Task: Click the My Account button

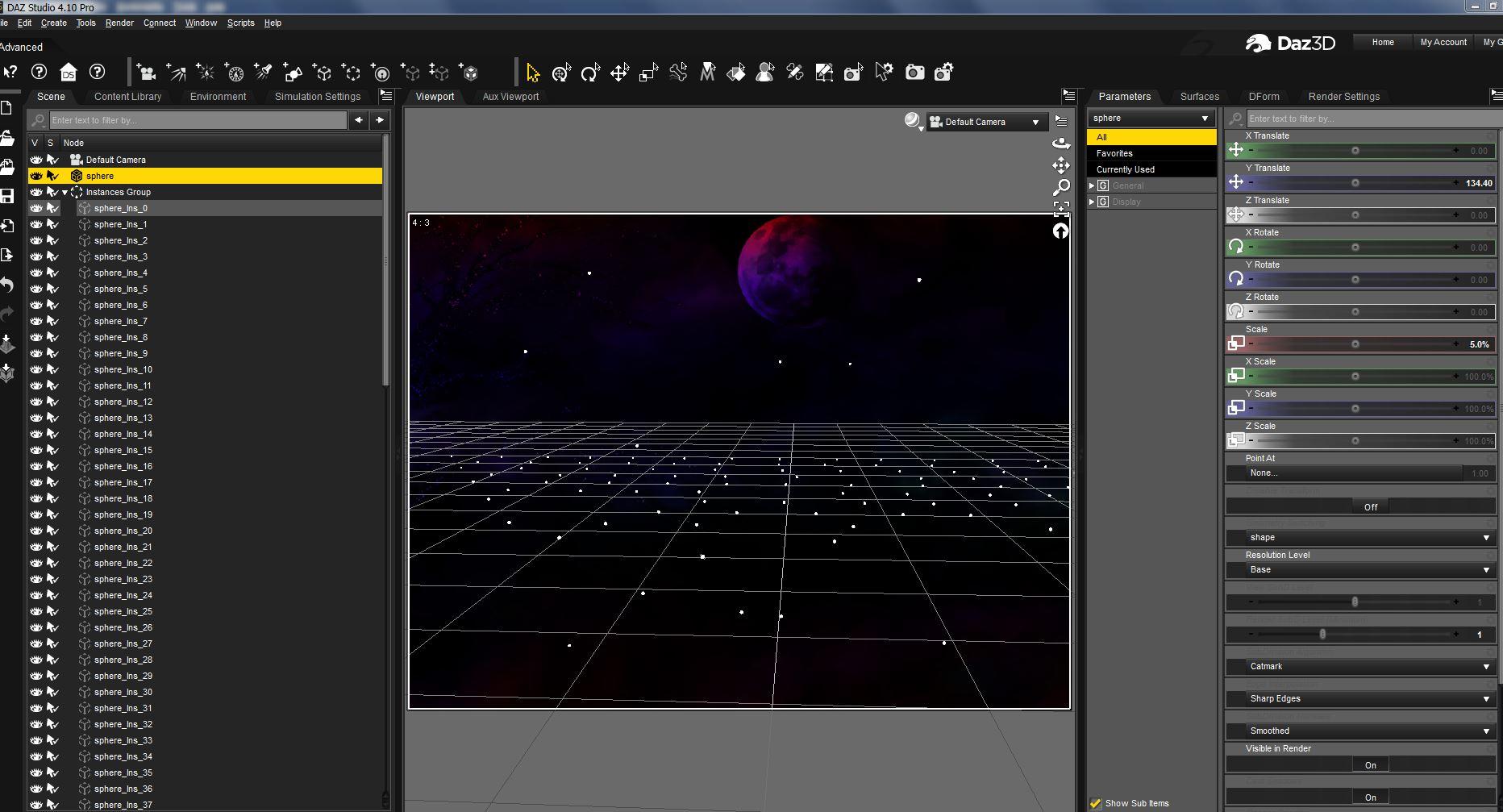Action: click(x=1443, y=42)
